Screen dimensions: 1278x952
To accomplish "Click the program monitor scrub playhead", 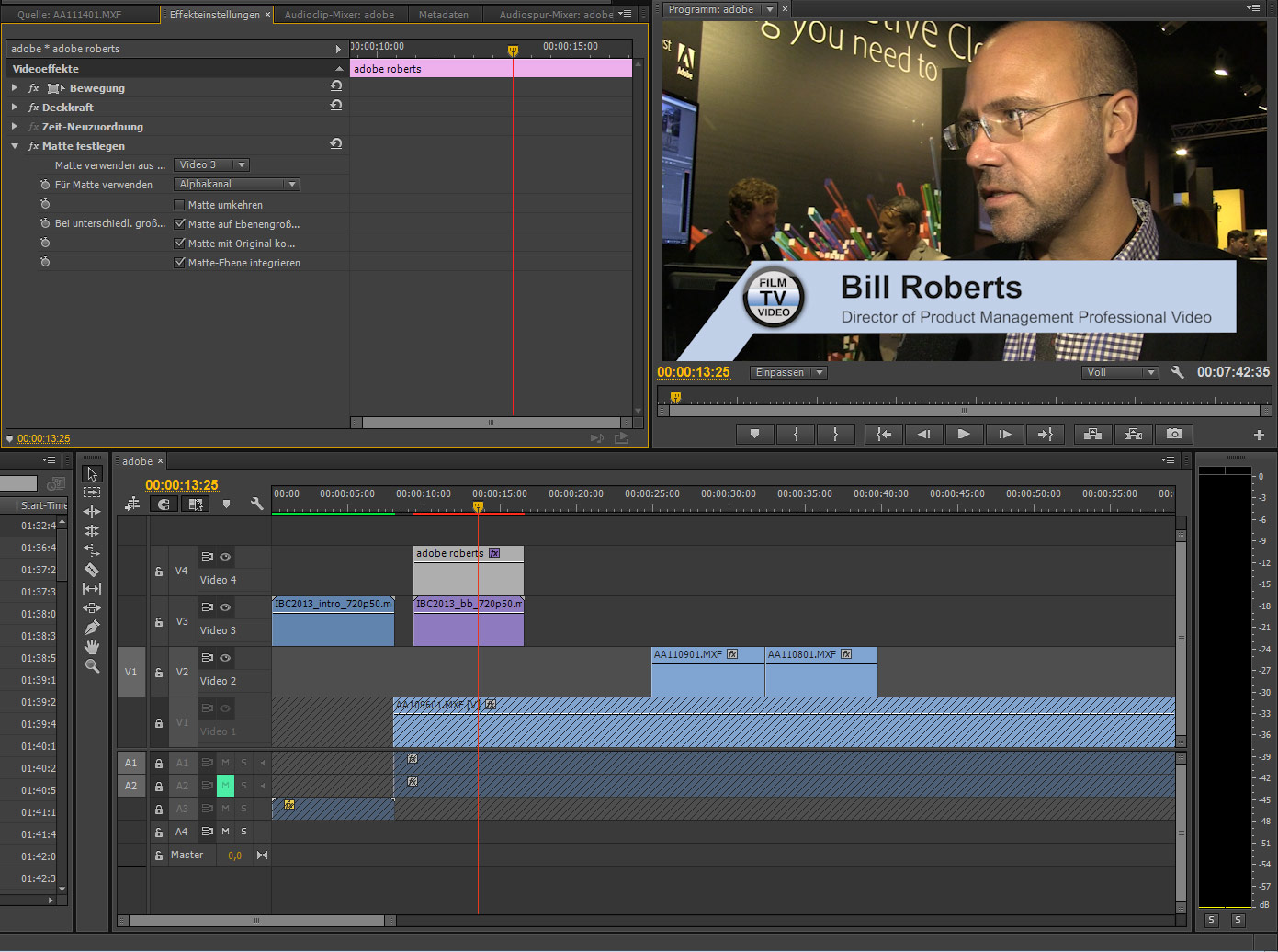I will click(675, 398).
